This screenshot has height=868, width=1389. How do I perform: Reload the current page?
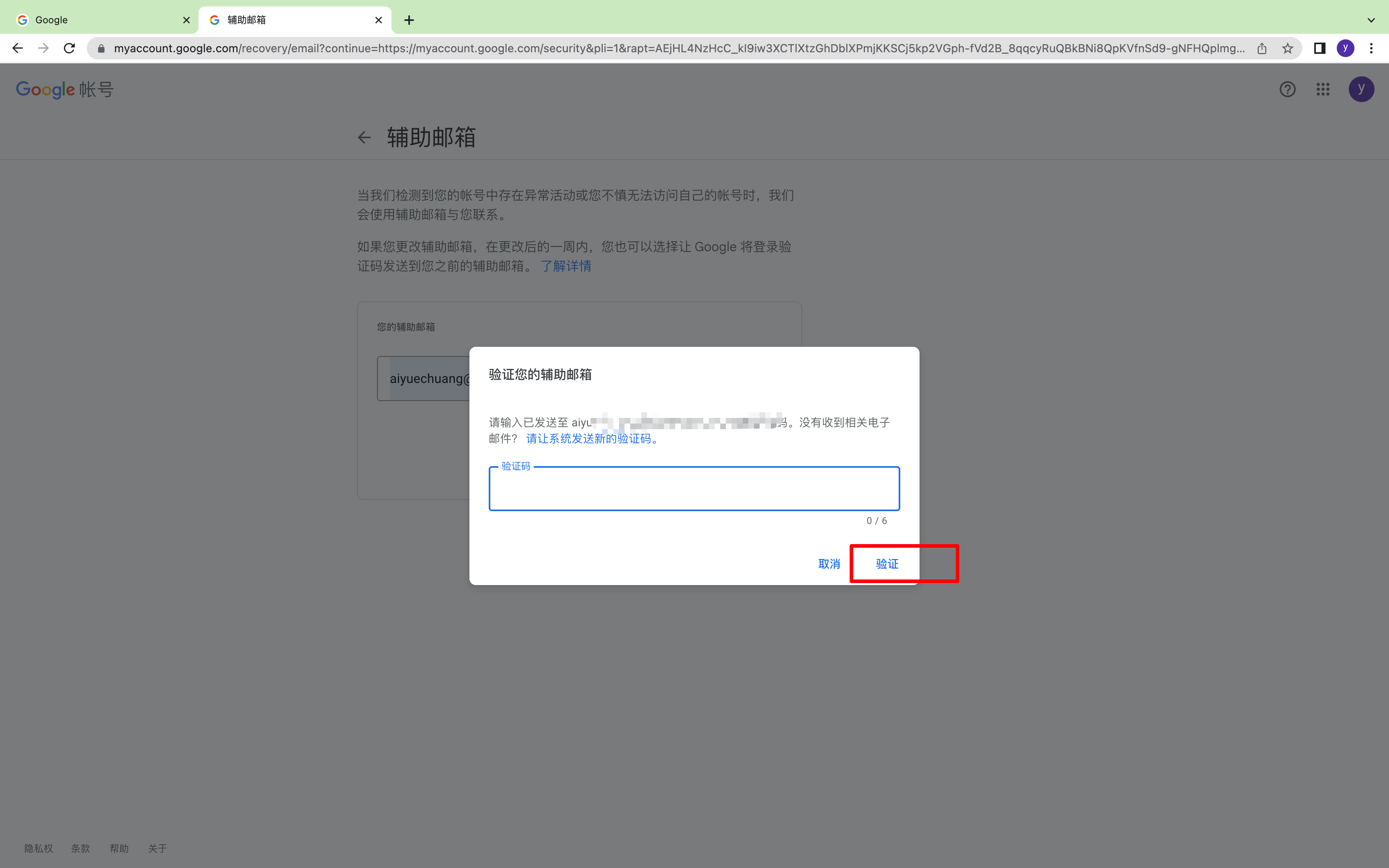tap(70, 48)
